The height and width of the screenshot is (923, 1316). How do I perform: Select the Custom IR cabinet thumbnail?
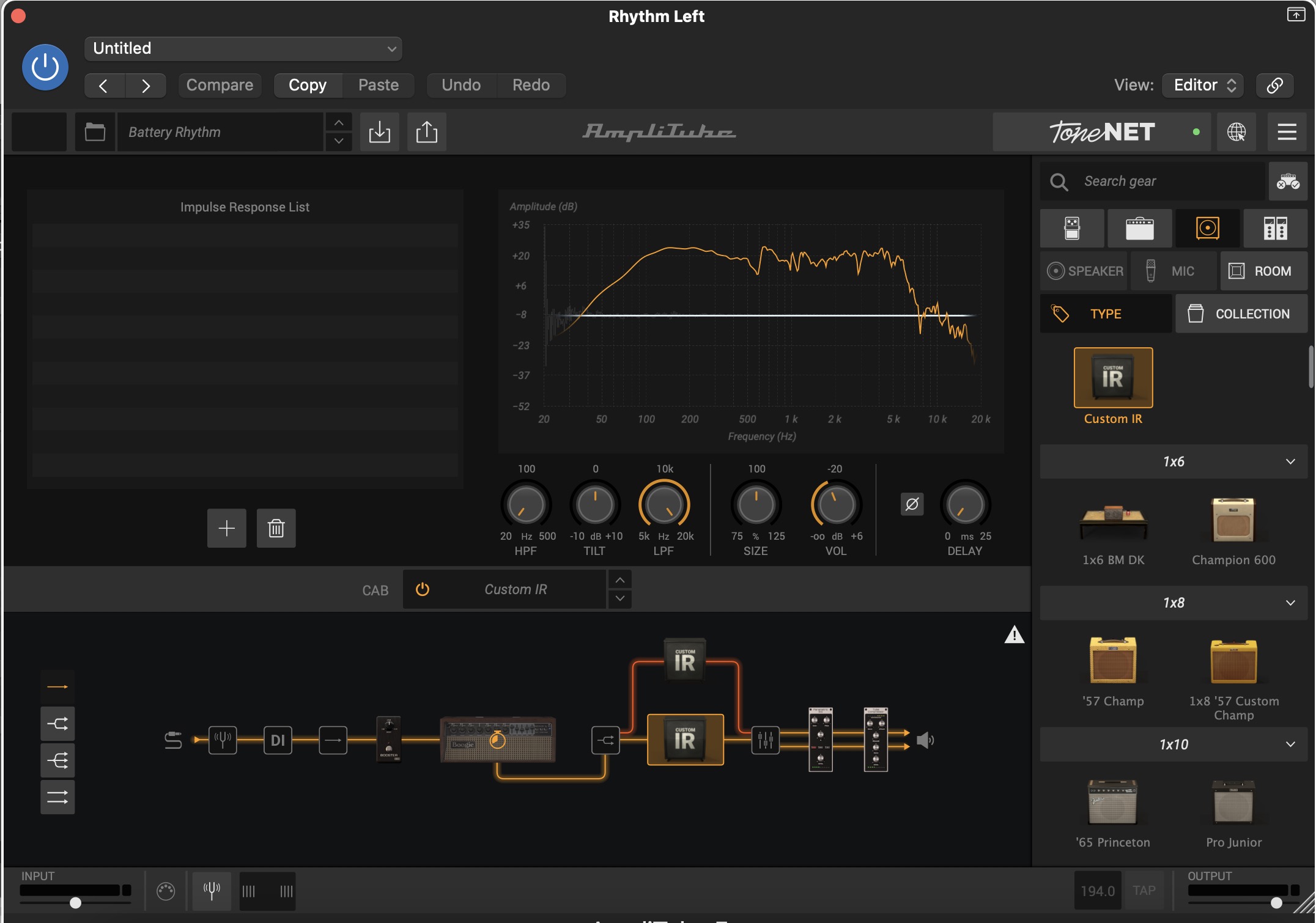pyautogui.click(x=1113, y=378)
